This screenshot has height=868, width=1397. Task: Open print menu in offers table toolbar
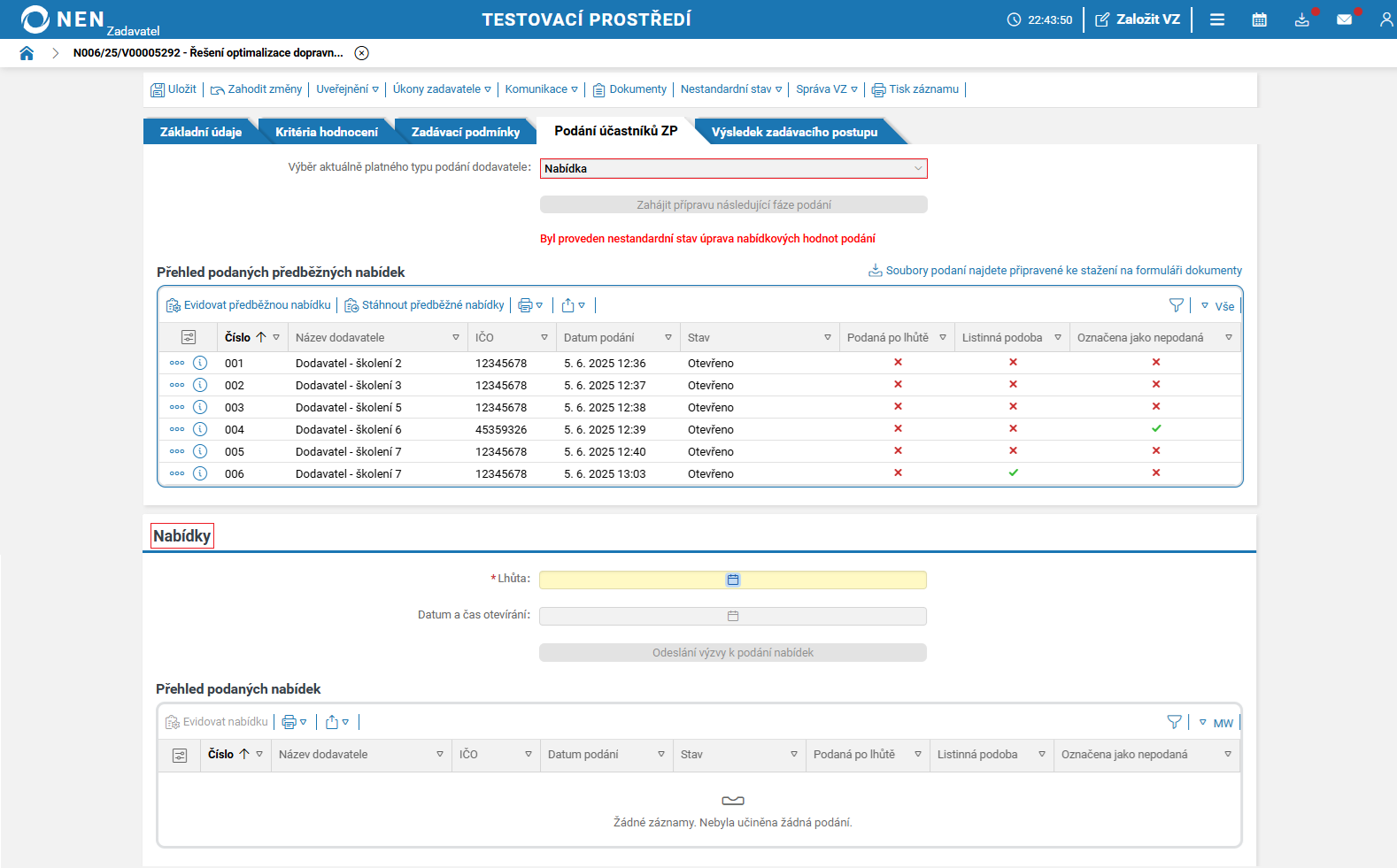(x=294, y=722)
